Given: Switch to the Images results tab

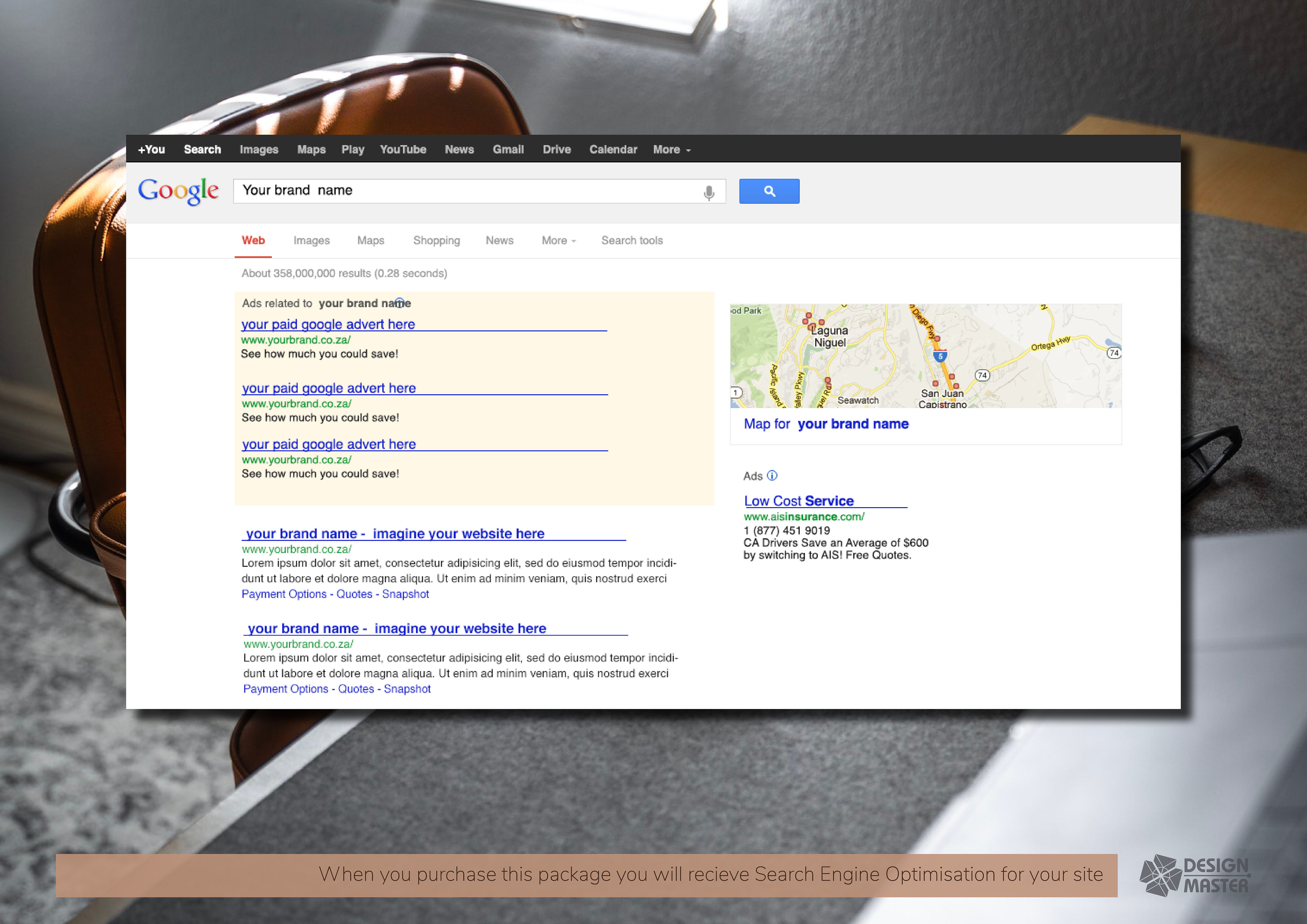Looking at the screenshot, I should tap(311, 241).
